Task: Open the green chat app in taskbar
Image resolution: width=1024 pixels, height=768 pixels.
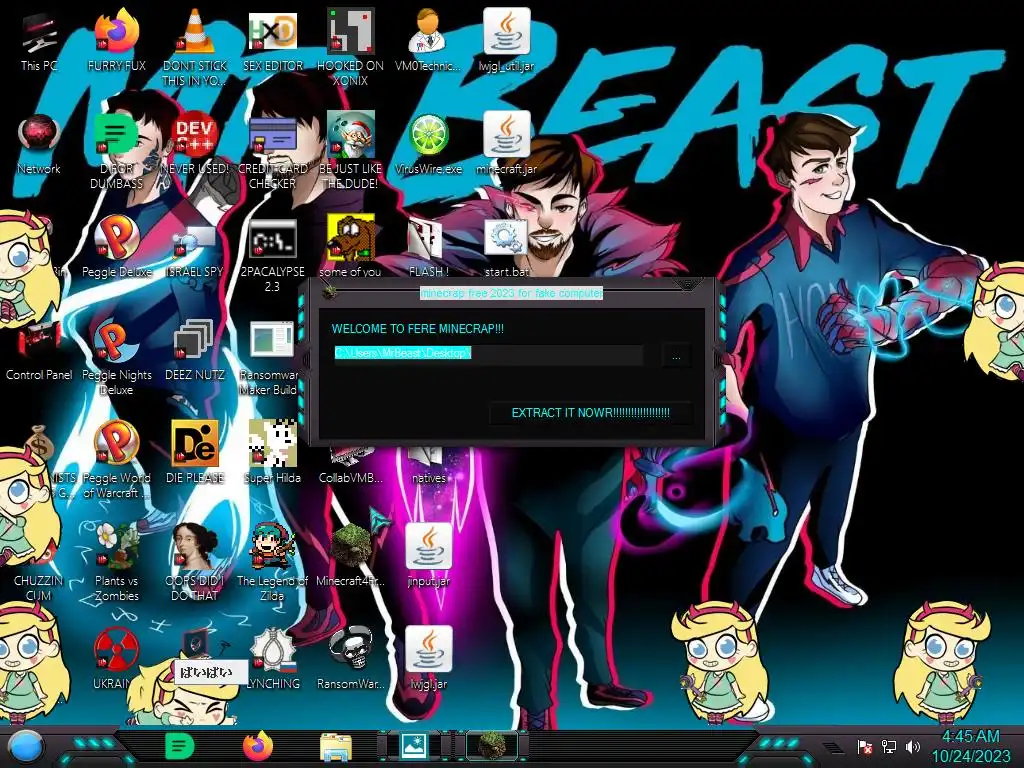Action: pyautogui.click(x=179, y=746)
